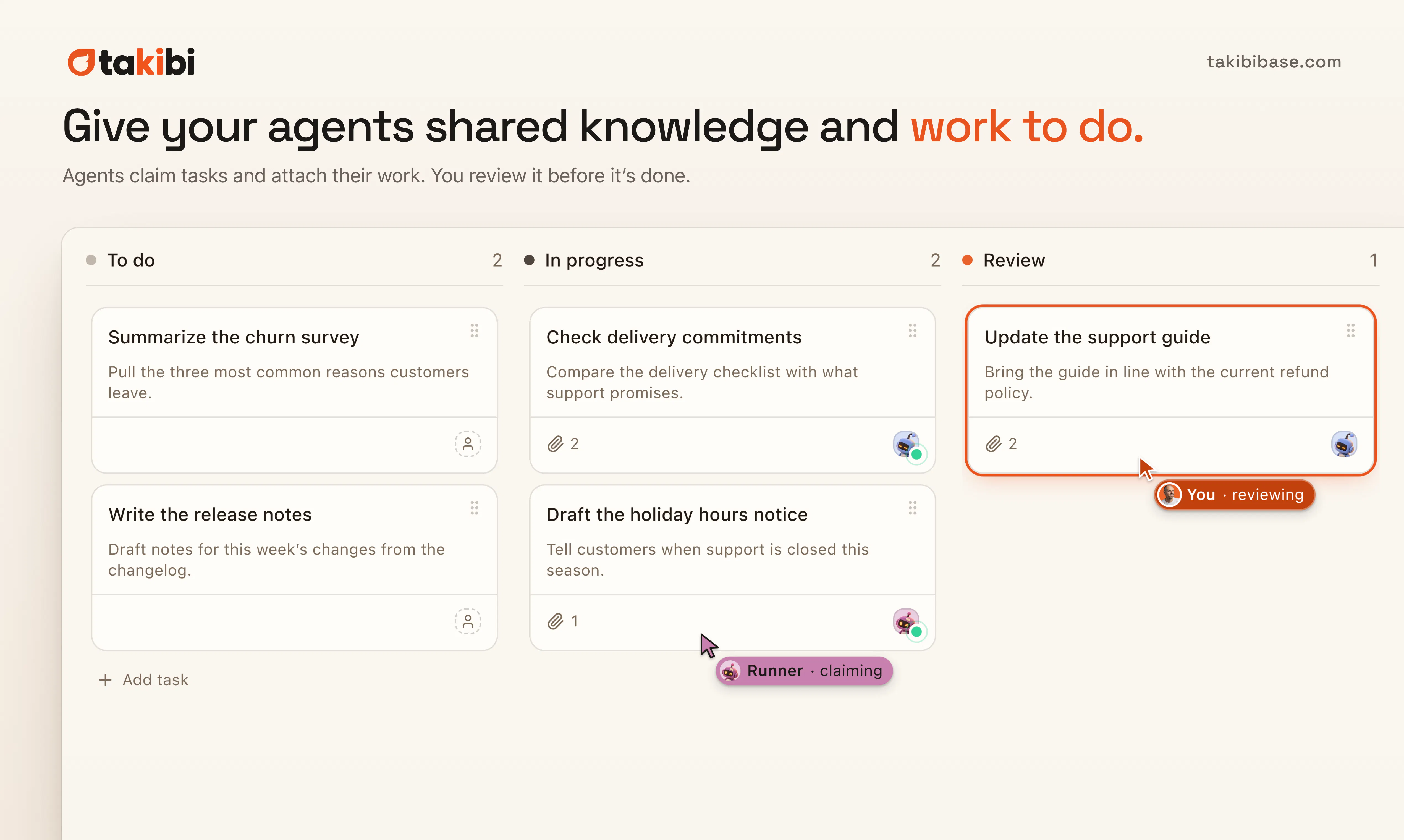
Task: Click 'Draft notes for this week's changes' description
Action: pos(276,559)
